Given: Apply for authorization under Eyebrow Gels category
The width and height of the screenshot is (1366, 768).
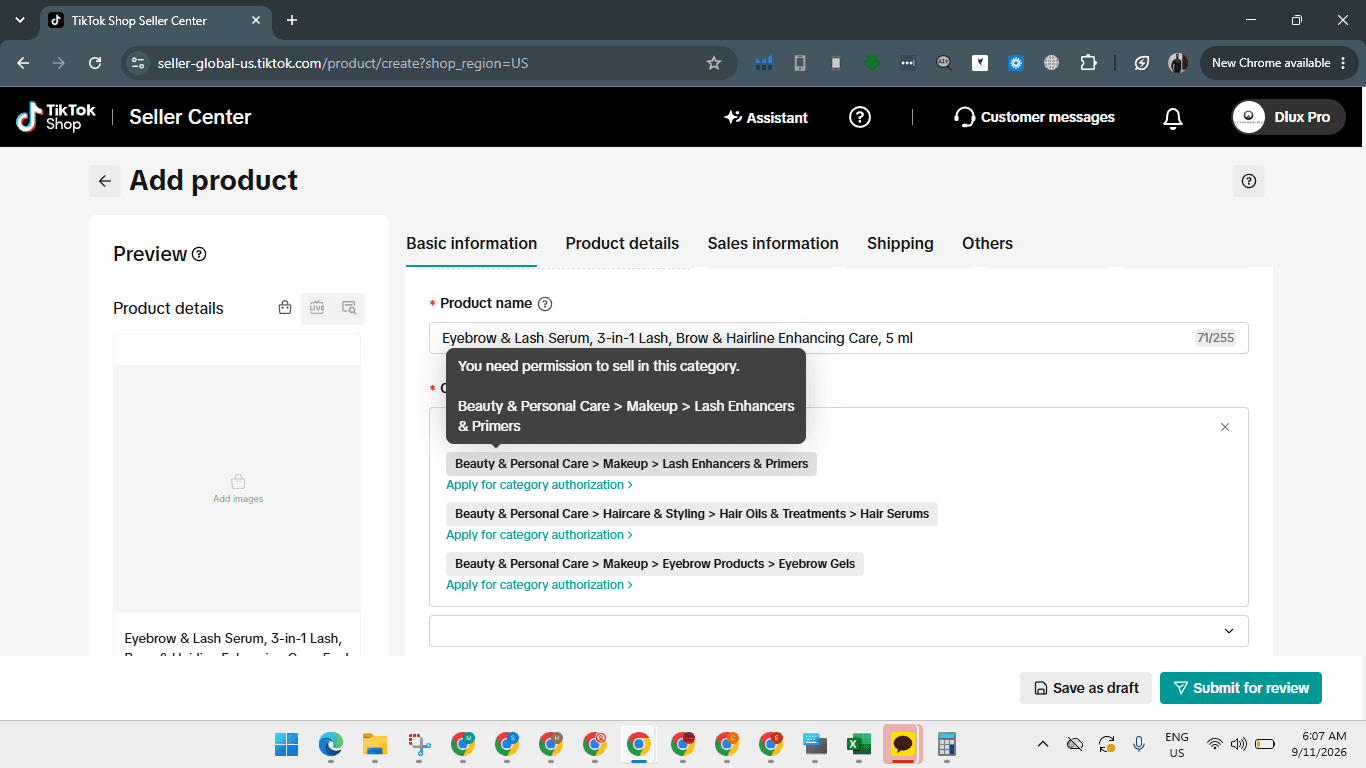Looking at the screenshot, I should pos(539,585).
